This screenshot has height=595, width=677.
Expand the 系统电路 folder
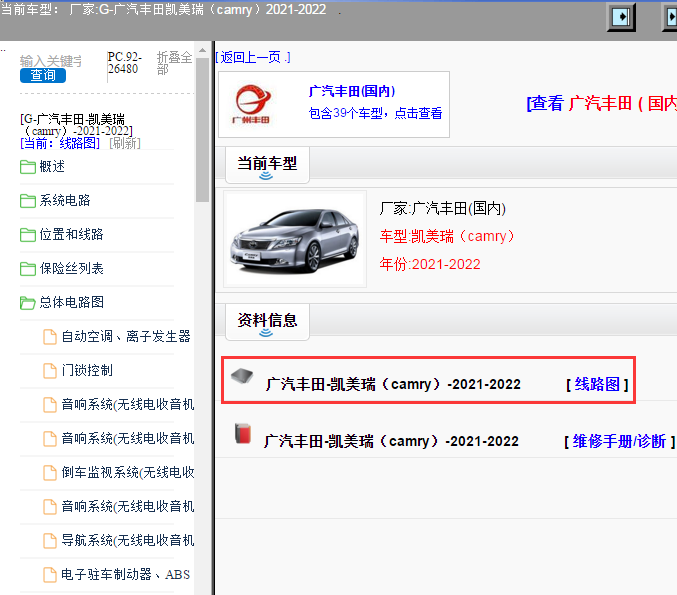click(x=28, y=201)
